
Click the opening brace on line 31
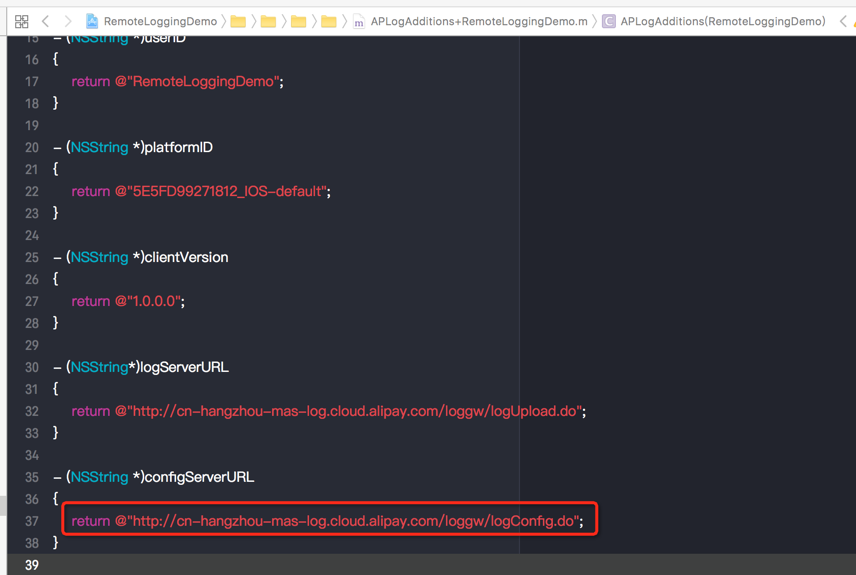[55, 388]
